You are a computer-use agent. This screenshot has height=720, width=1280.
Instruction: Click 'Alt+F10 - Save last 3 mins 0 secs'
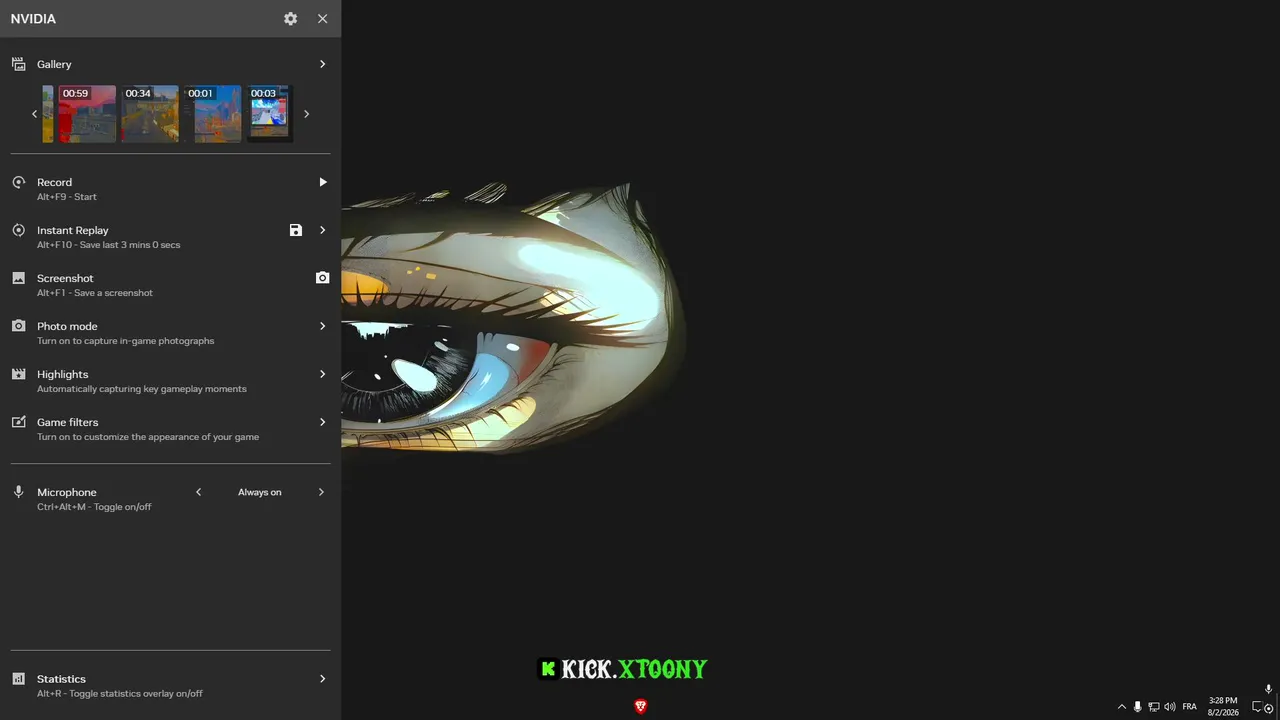coord(109,245)
